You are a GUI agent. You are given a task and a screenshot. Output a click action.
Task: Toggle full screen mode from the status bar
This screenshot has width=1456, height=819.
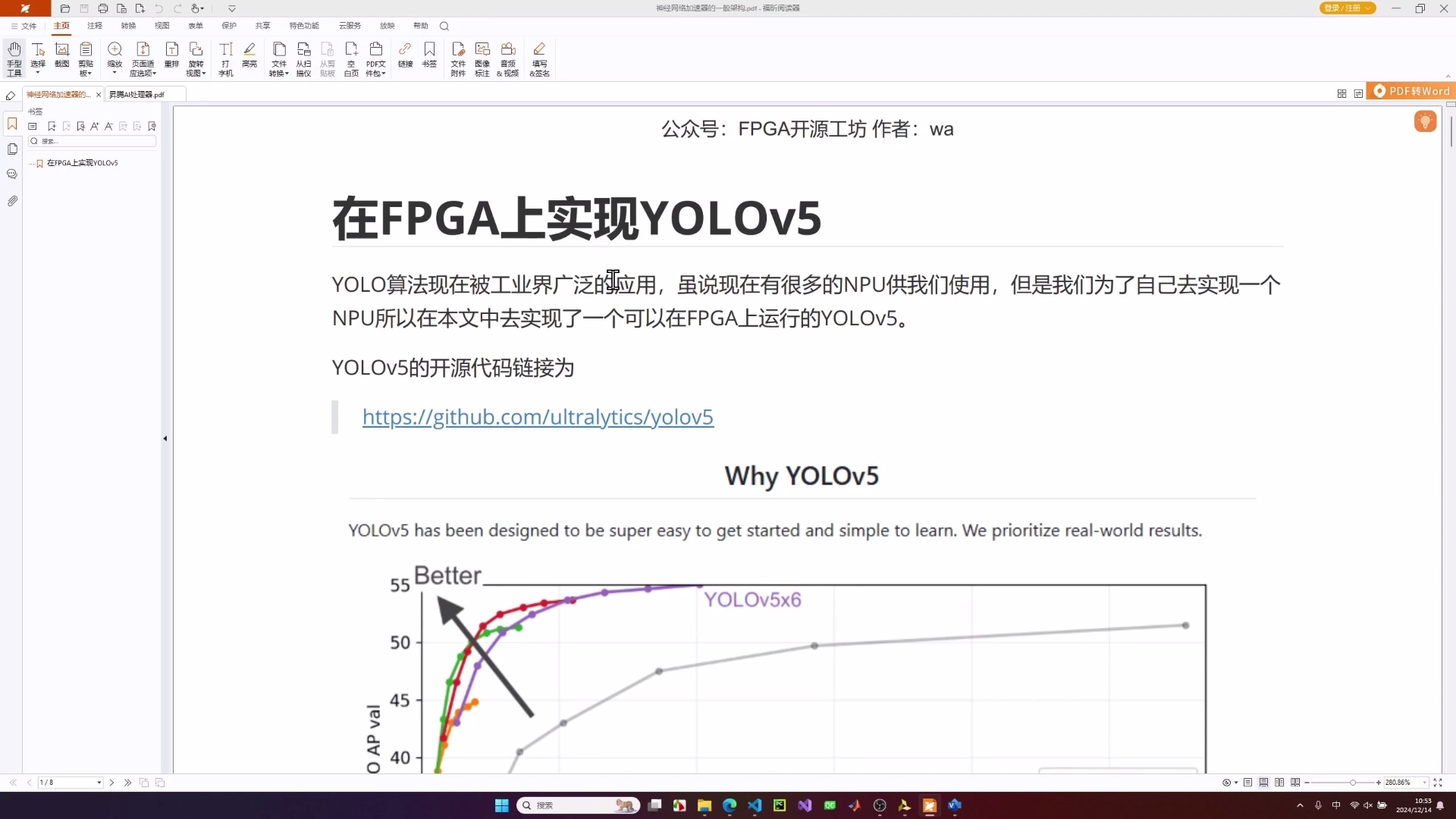1438,782
